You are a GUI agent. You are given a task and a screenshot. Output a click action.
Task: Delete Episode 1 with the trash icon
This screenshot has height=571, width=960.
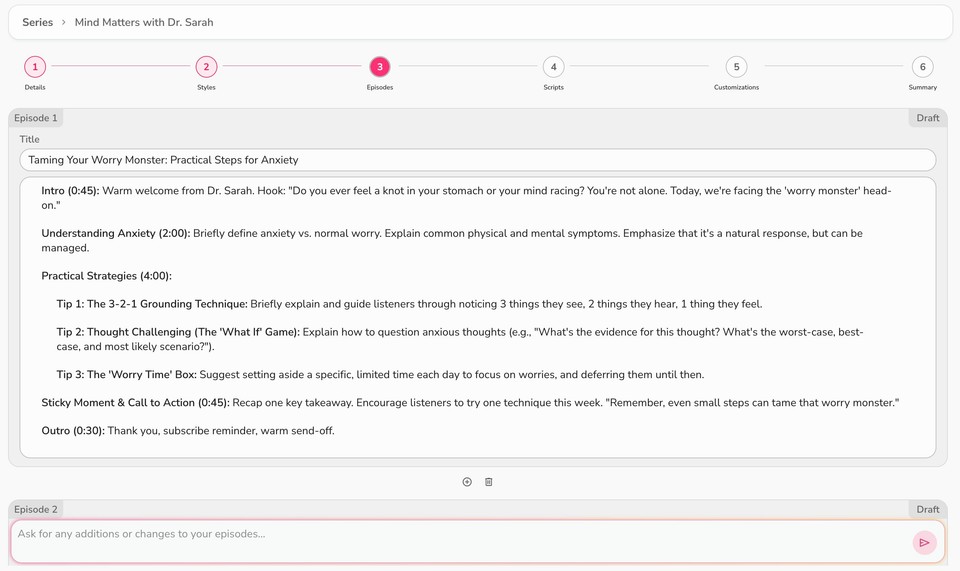coord(489,482)
